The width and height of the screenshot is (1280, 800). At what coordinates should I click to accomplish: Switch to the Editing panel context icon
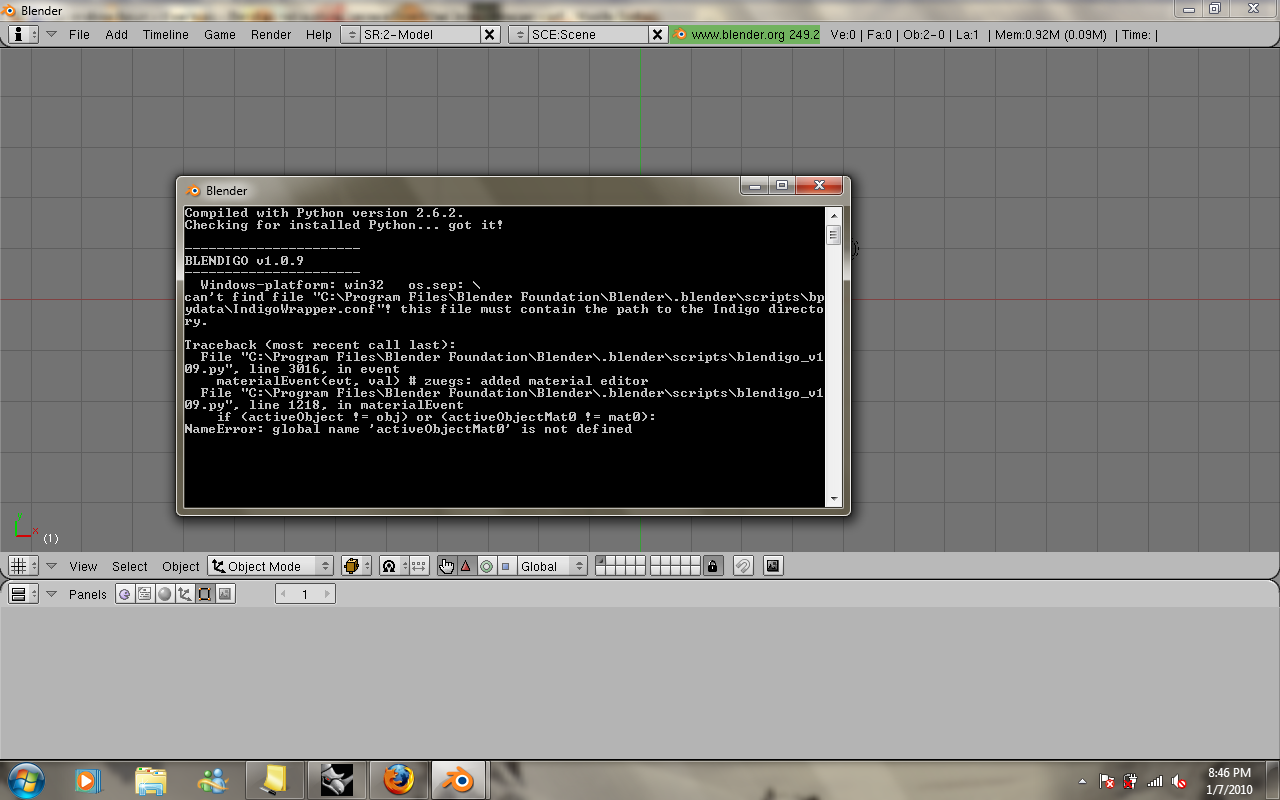(205, 594)
